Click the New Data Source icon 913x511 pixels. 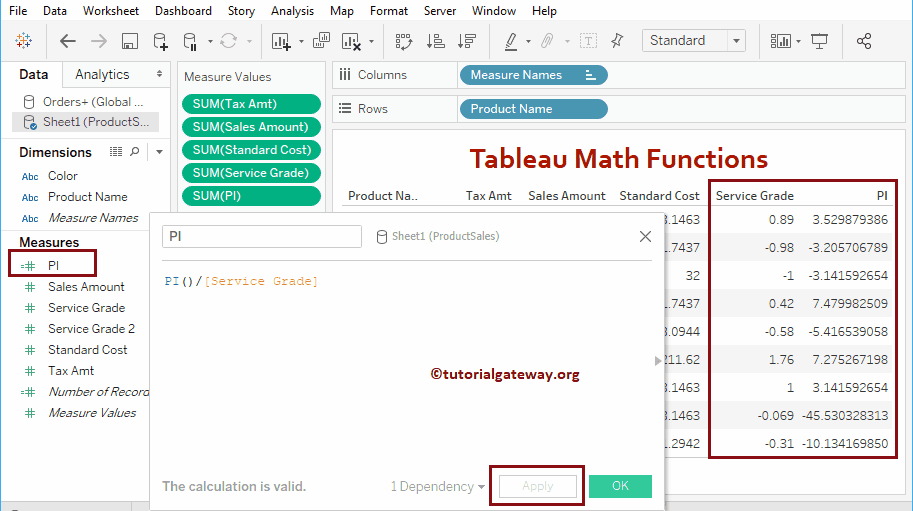pos(160,41)
